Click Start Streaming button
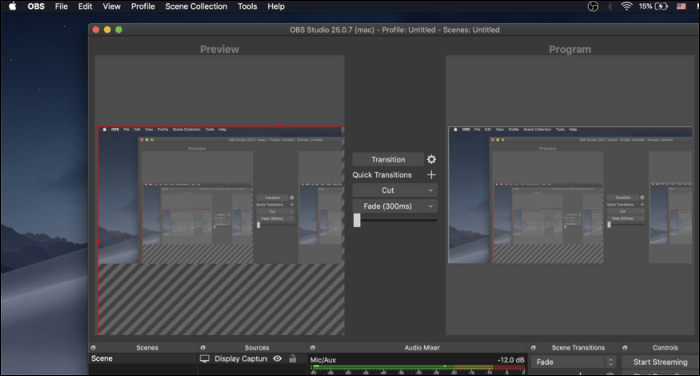Image resolution: width=700 pixels, height=376 pixels. (660, 362)
